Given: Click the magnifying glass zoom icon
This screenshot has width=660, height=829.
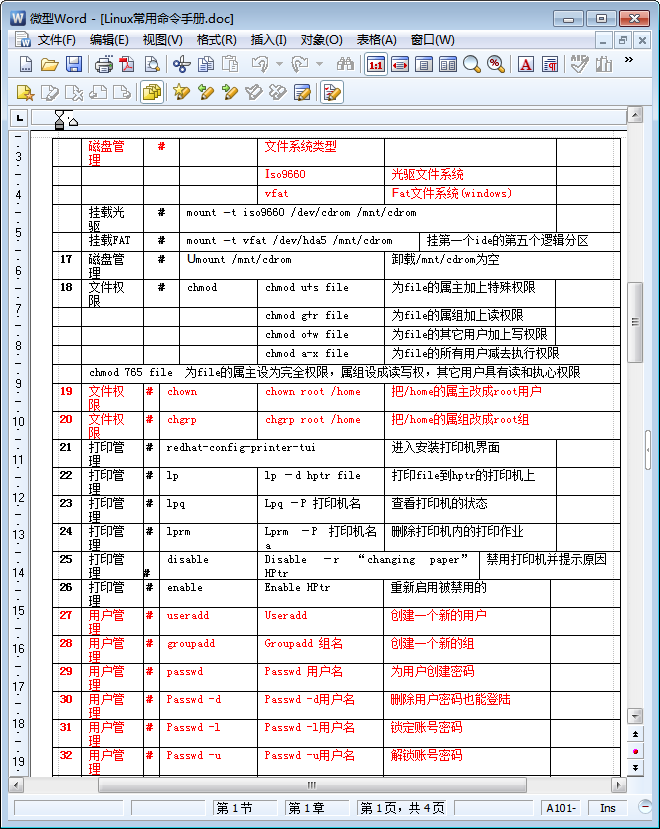Looking at the screenshot, I should (471, 65).
